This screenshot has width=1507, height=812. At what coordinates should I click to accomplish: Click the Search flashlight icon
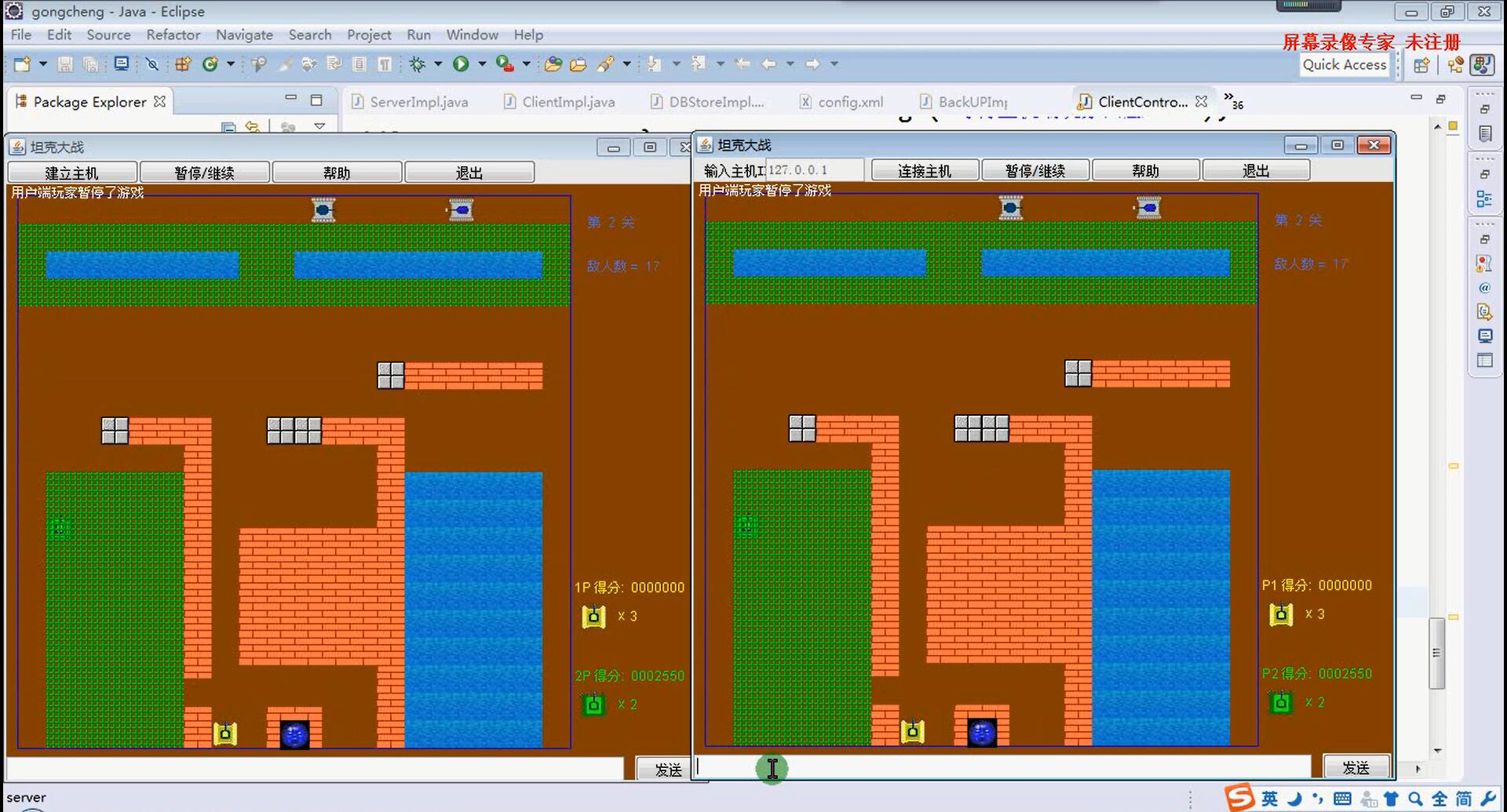point(604,64)
